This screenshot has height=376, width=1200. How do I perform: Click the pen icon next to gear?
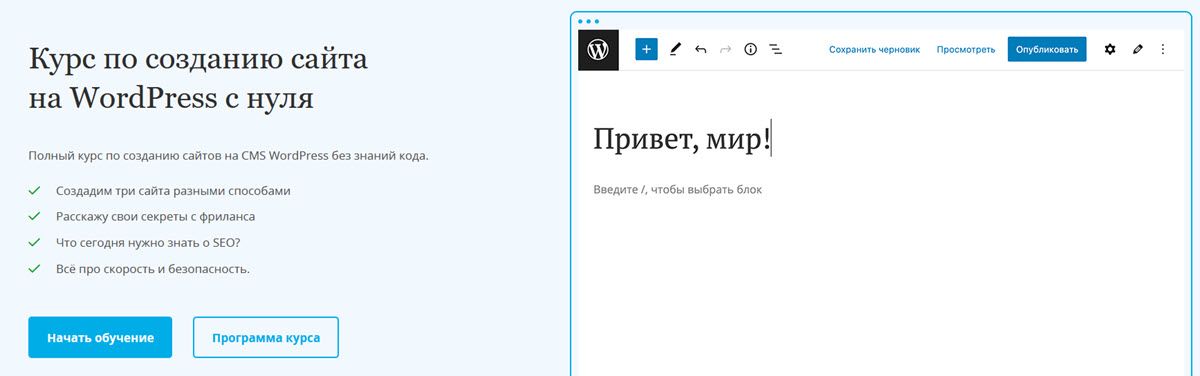tap(1138, 49)
